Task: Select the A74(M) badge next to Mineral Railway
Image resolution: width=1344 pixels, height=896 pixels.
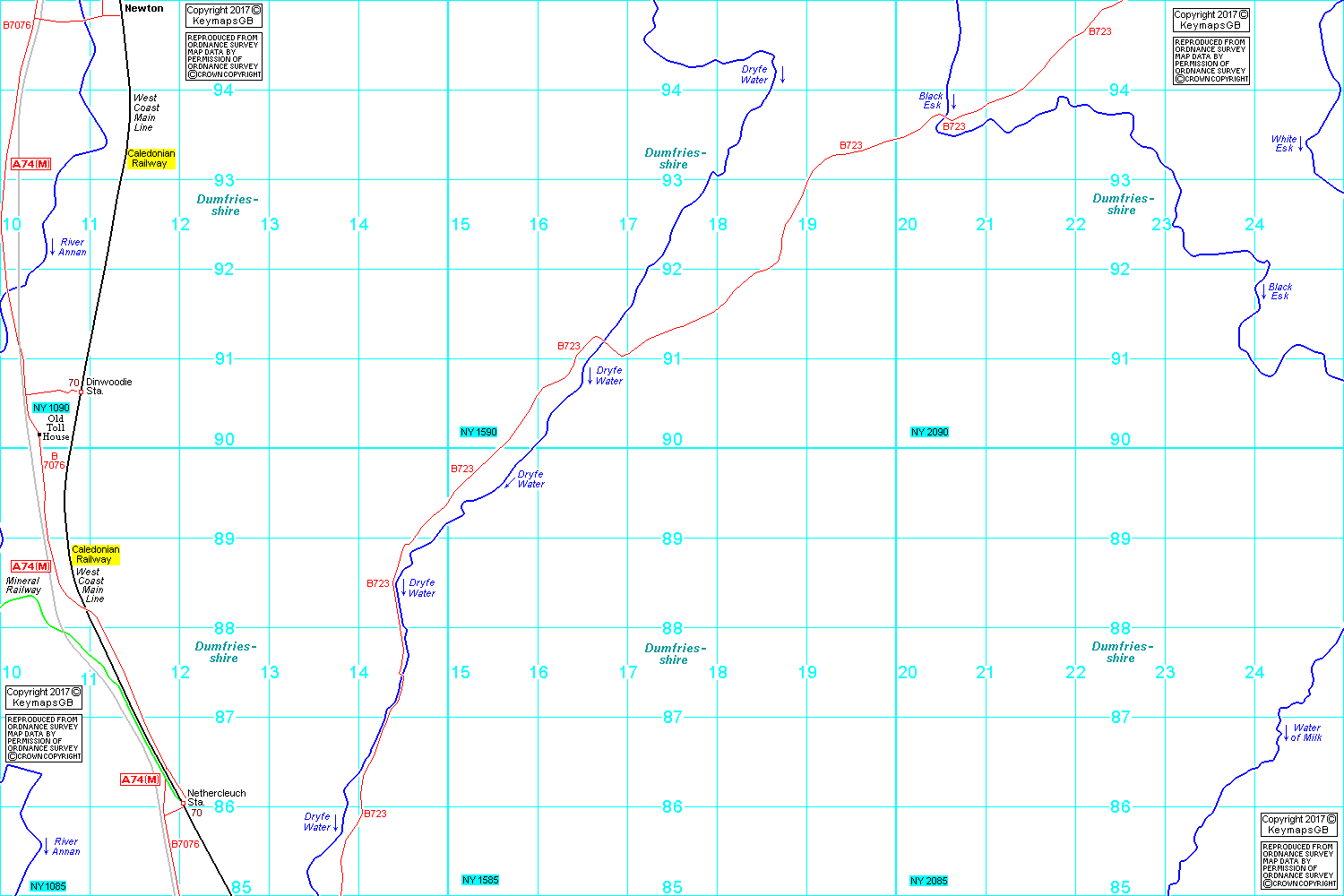Action: 30,566
